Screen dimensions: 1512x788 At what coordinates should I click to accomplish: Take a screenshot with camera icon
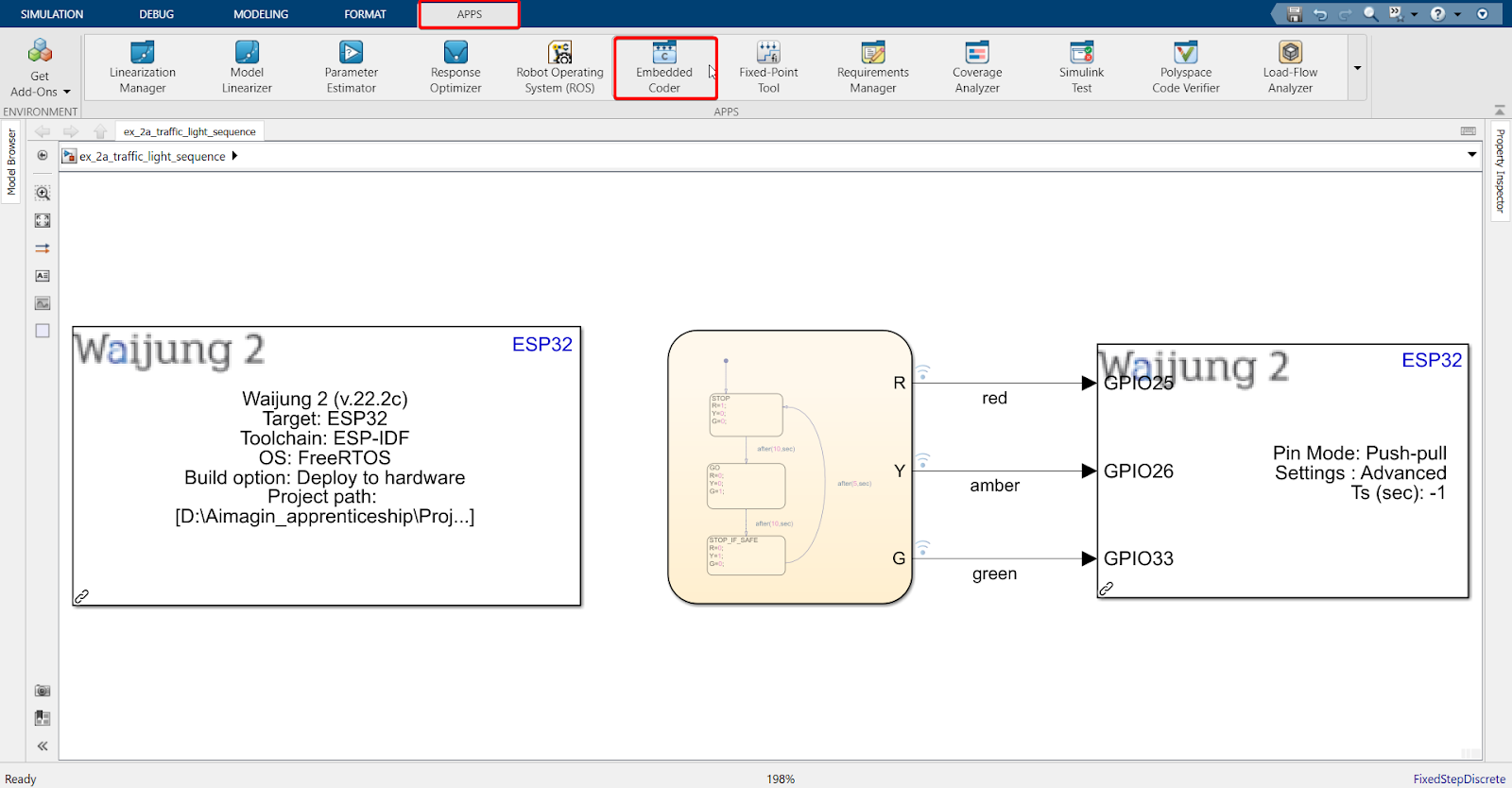pyautogui.click(x=43, y=691)
